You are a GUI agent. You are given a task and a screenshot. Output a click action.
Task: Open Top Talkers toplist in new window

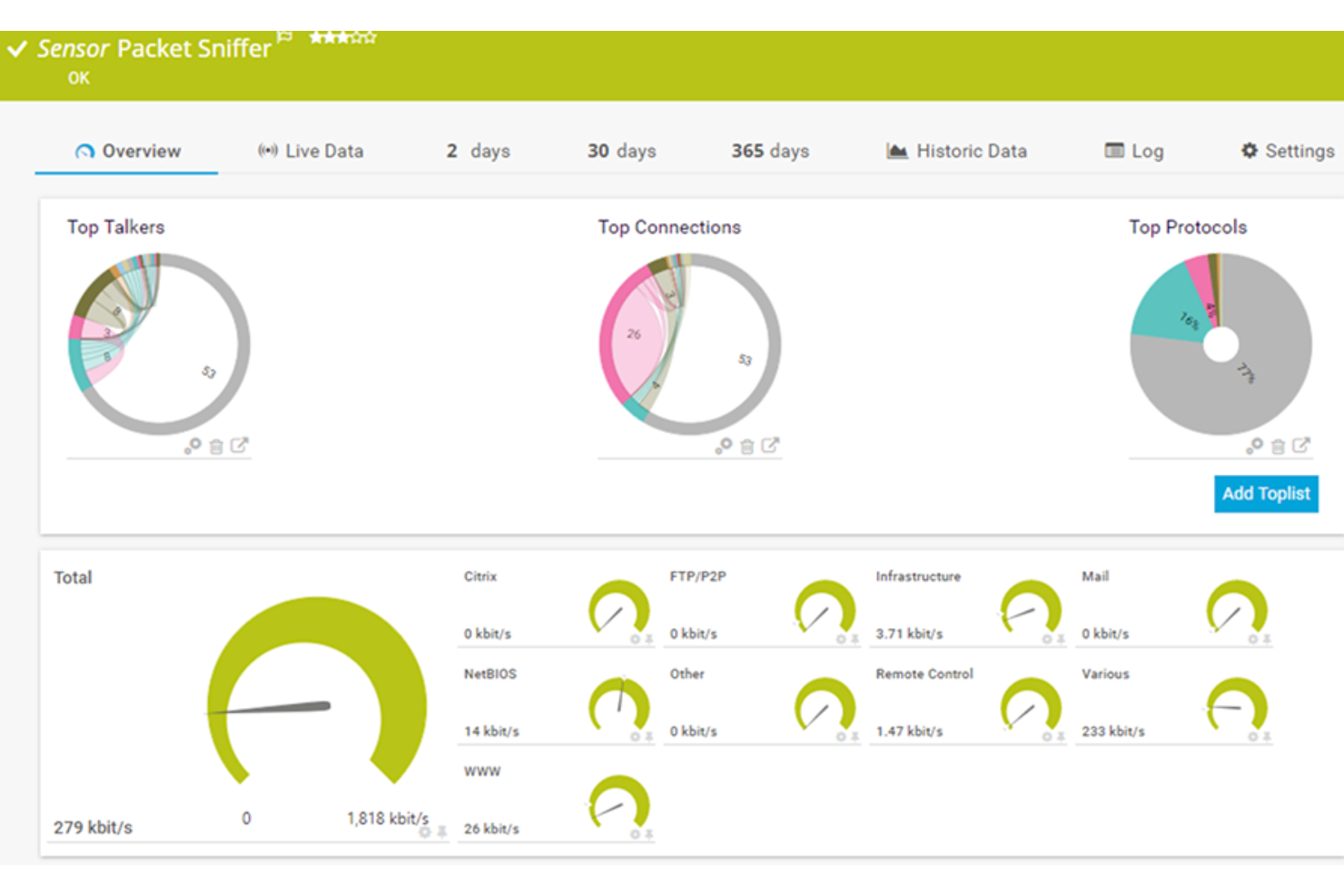point(240,445)
